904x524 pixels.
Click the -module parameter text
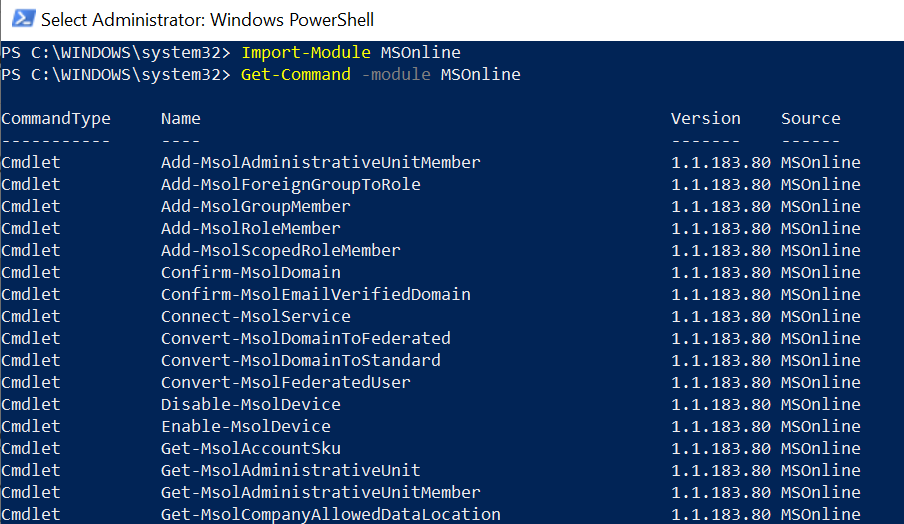coord(396,74)
